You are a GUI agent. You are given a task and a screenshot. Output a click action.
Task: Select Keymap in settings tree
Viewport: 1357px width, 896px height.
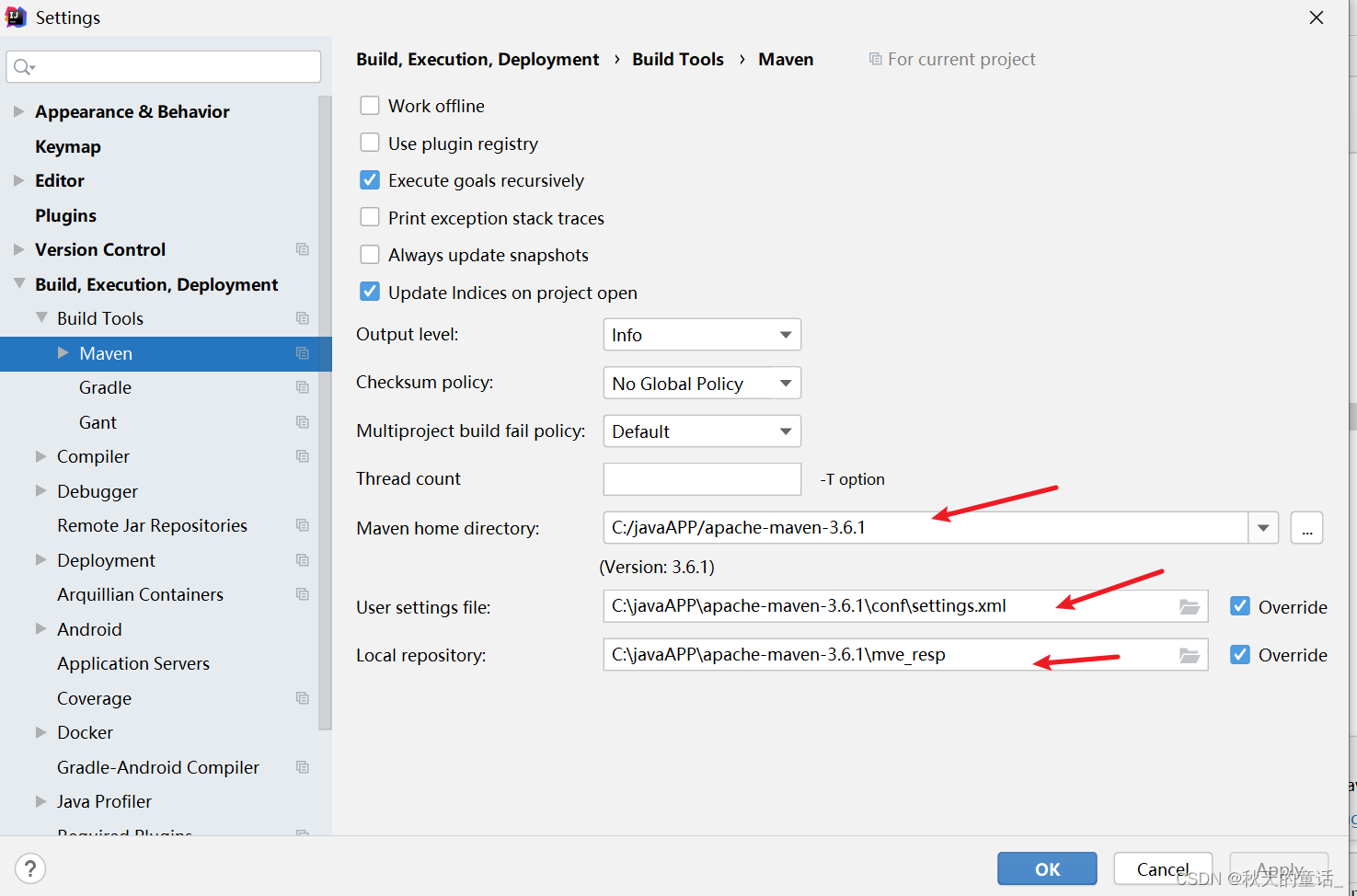pyautogui.click(x=68, y=146)
